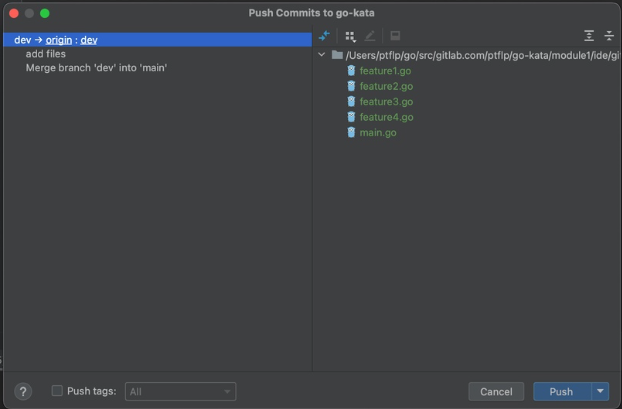Viewport: 622px width, 409px height.
Task: Click the folder icon of the directory node
Action: point(337,55)
